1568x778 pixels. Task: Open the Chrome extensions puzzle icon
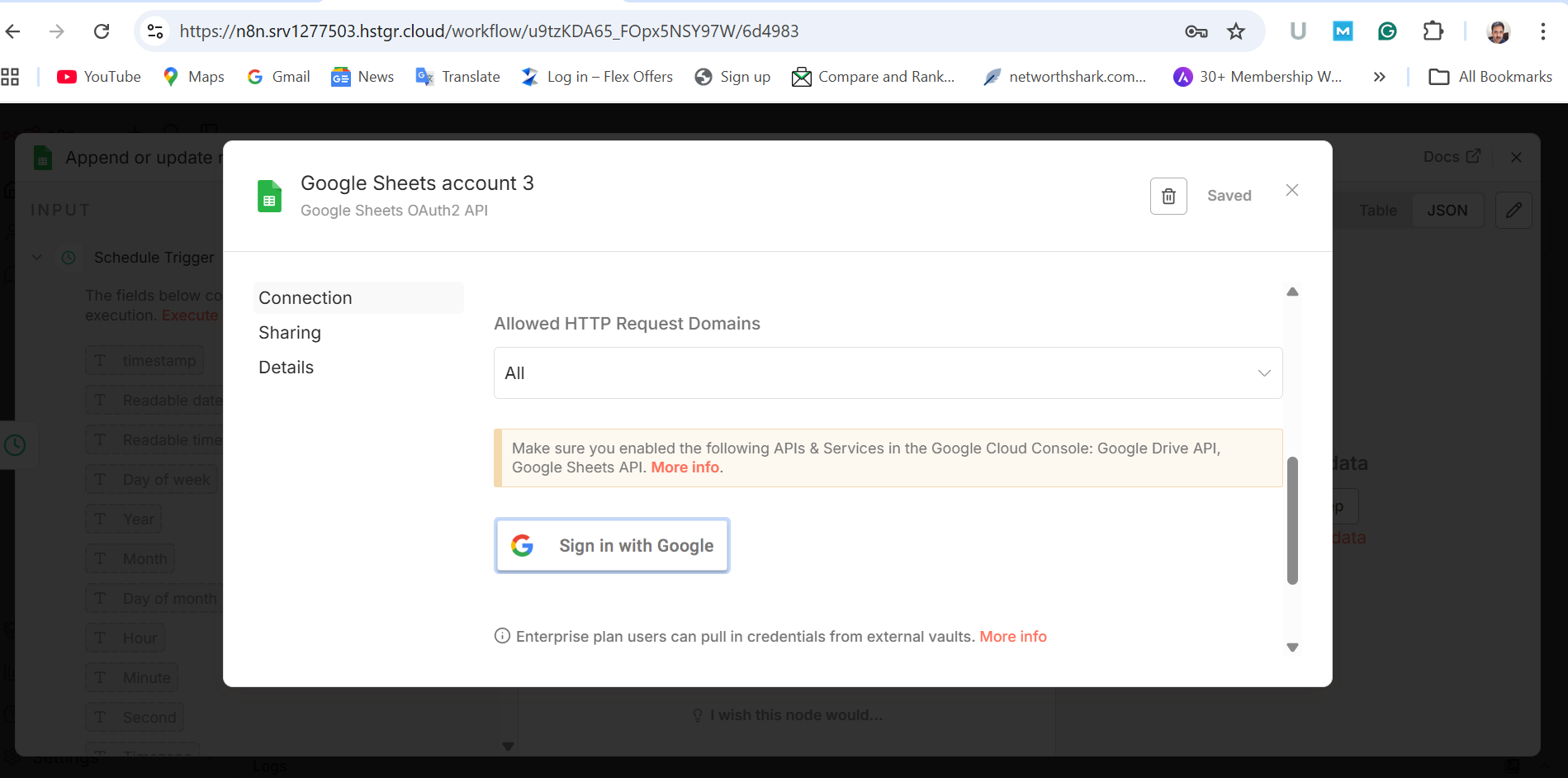[1433, 31]
